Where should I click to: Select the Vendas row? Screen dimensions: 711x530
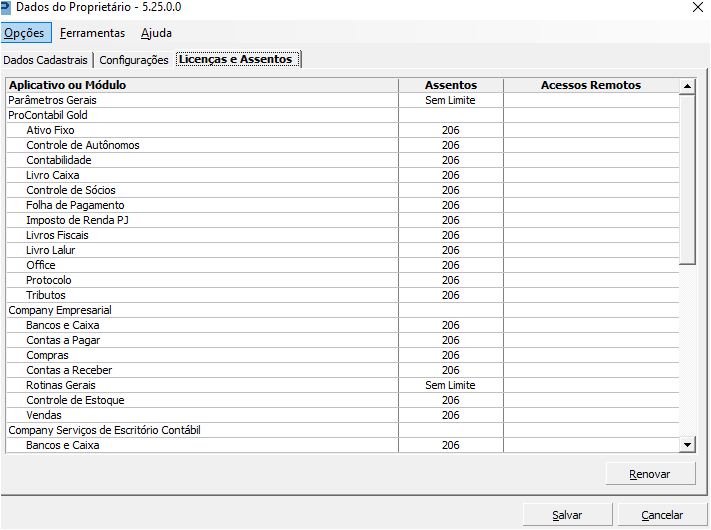pos(343,415)
